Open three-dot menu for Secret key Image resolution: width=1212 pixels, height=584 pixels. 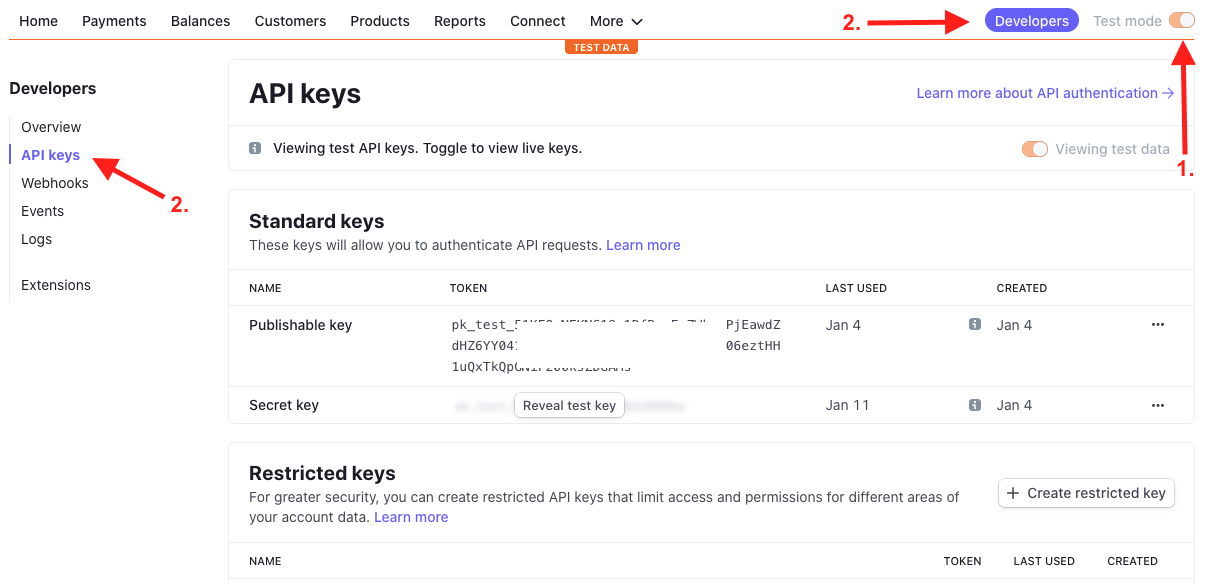[1158, 405]
